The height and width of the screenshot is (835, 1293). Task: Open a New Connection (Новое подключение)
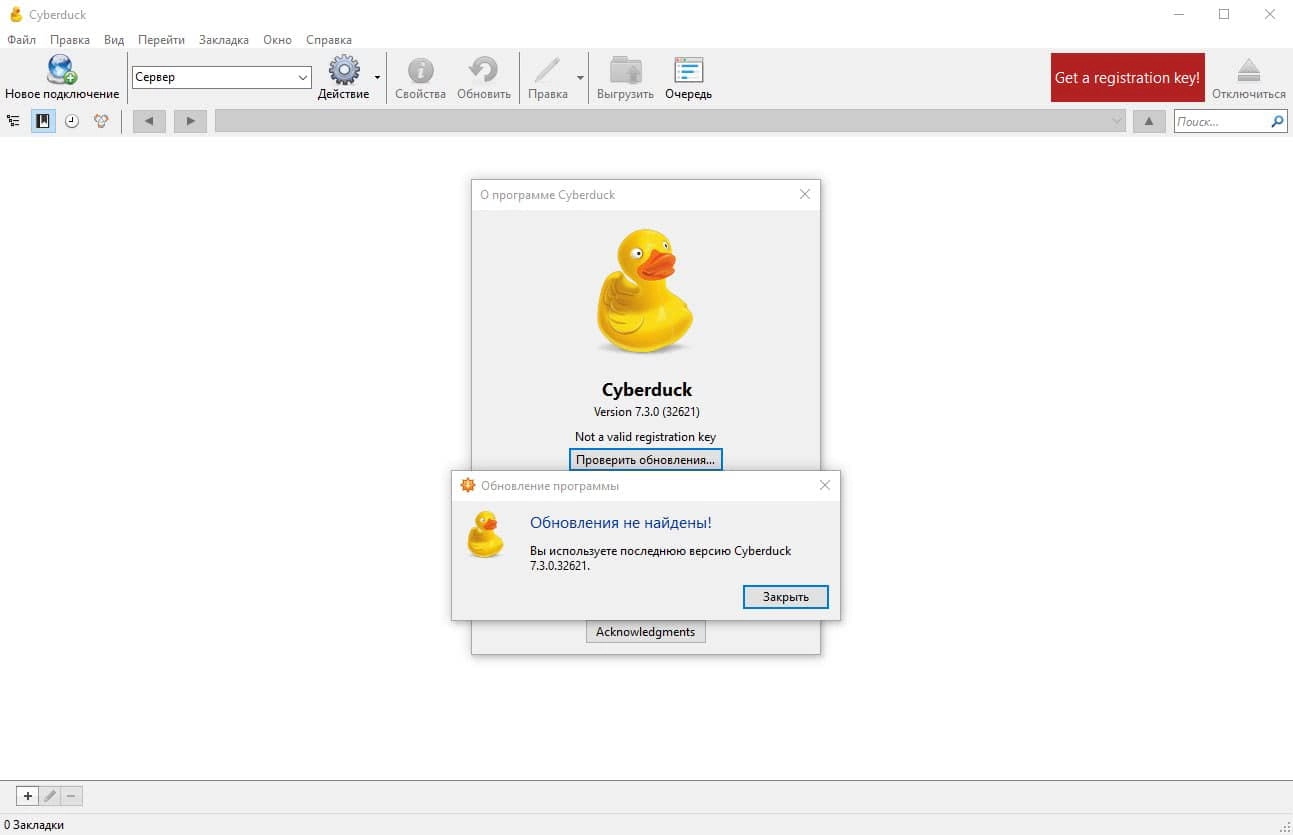coord(61,78)
